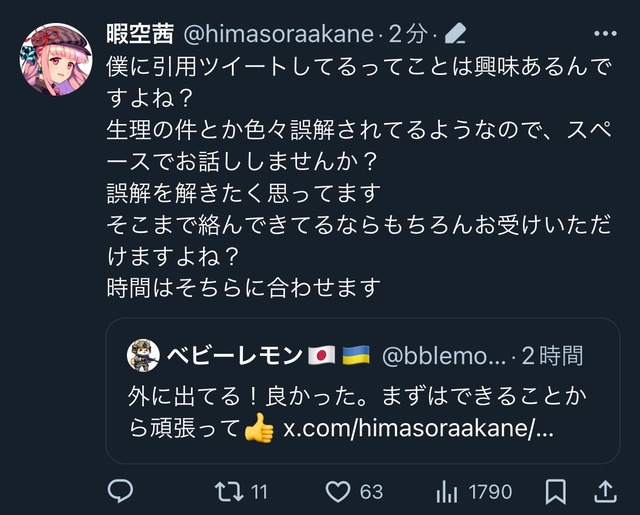Image resolution: width=640 pixels, height=515 pixels.
Task: Open the x.com/himasoraakane link in quoted tweet
Action: [x=418, y=428]
